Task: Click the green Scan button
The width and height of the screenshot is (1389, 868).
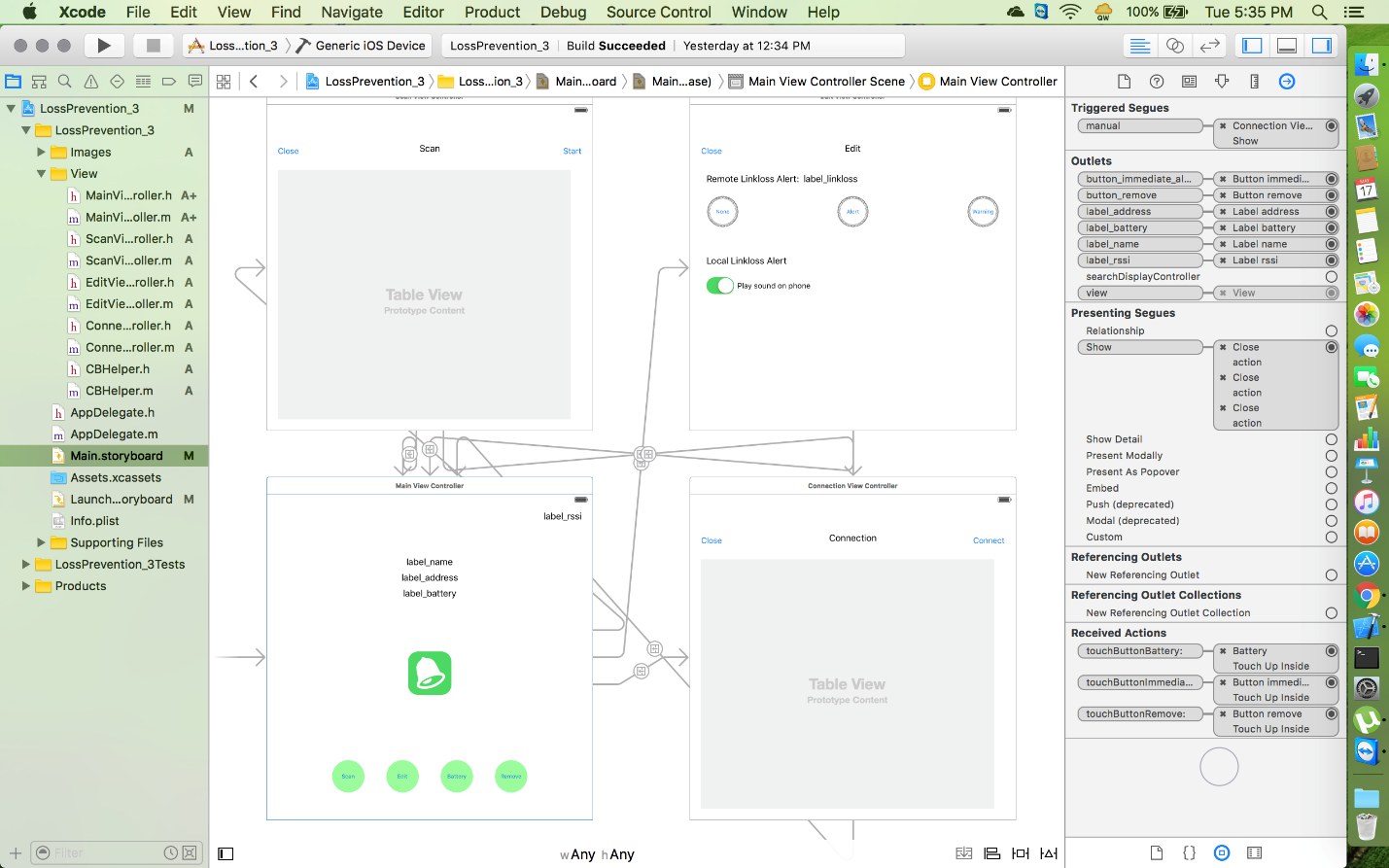Action: pos(348,776)
